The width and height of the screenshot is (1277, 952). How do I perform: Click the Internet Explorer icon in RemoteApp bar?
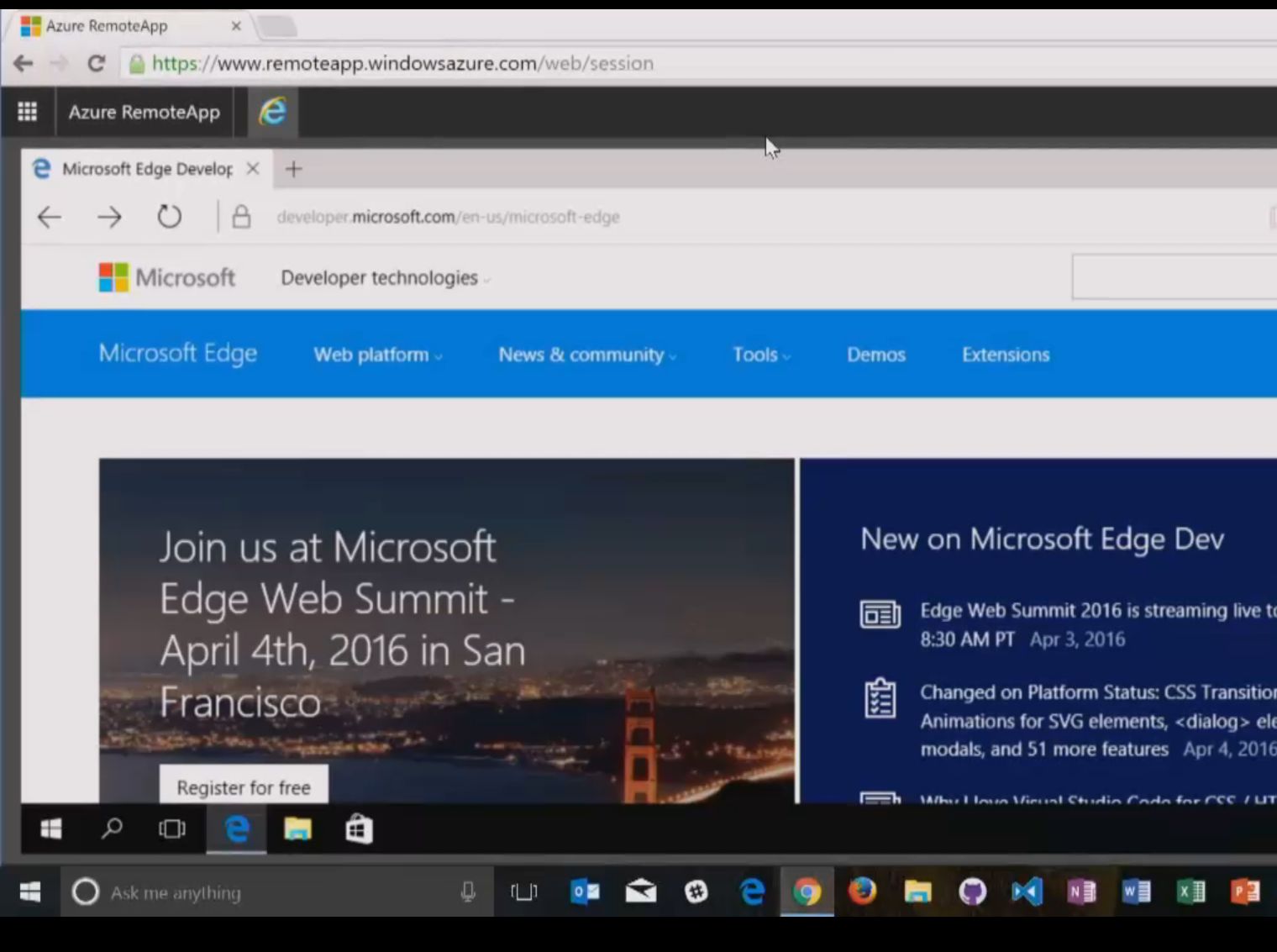click(272, 112)
